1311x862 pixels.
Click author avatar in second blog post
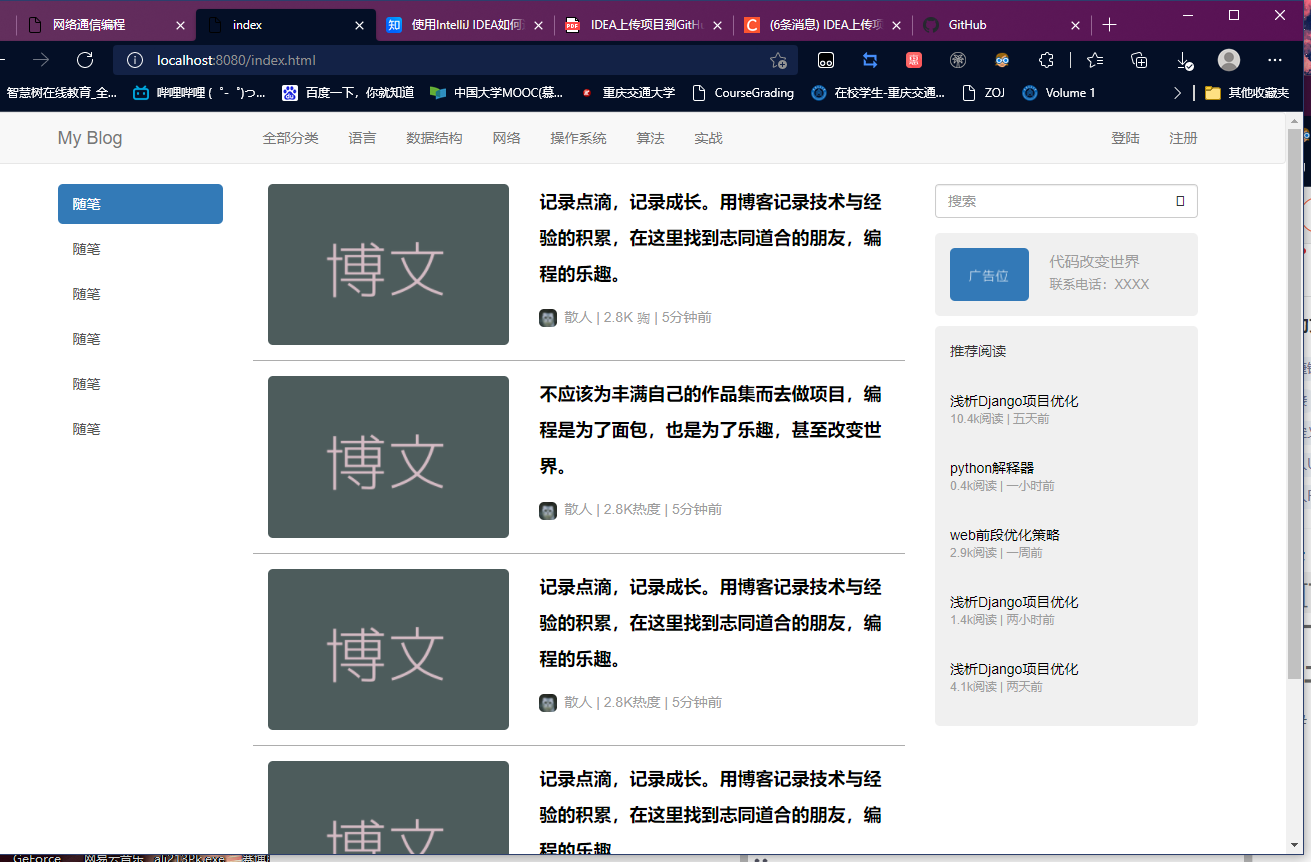coord(548,510)
